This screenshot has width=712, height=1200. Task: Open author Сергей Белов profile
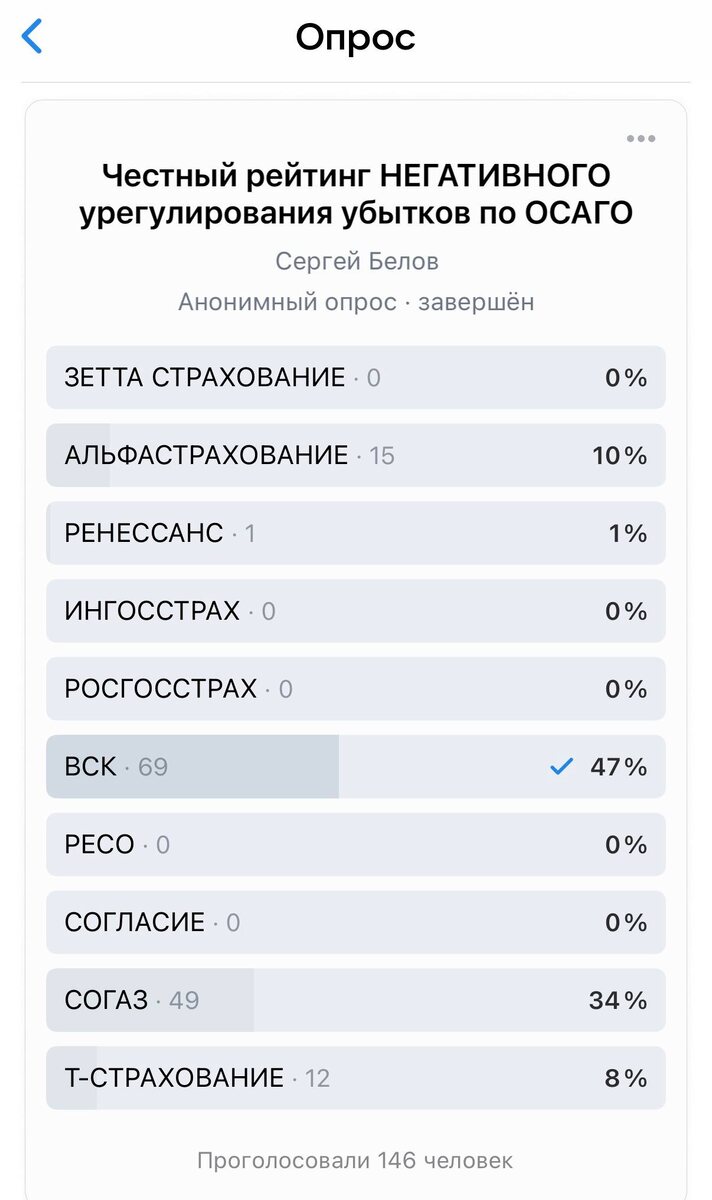coord(357,261)
